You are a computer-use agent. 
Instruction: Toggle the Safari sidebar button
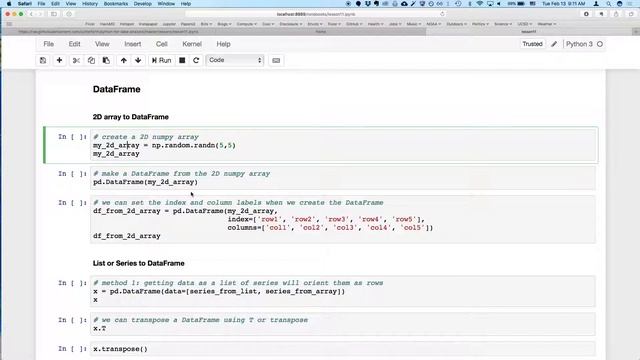[x=54, y=14]
